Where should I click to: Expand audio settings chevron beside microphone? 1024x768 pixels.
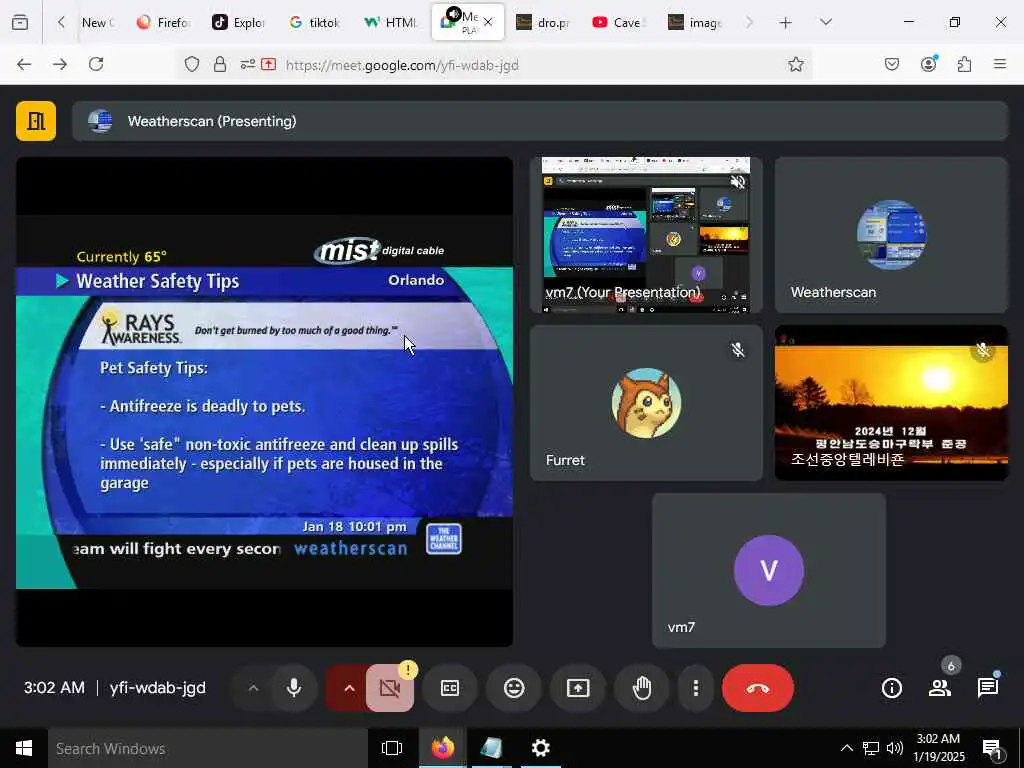(253, 688)
